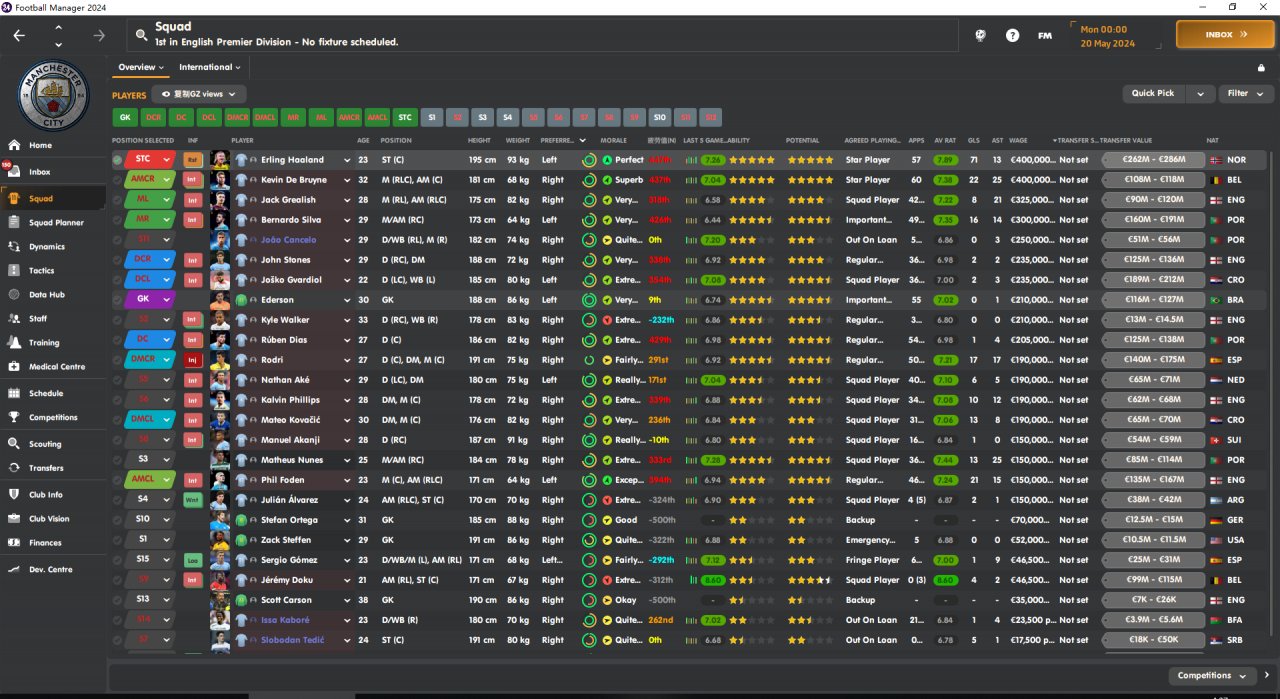Image resolution: width=1280 pixels, height=699 pixels.
Task: Select the S3 substitute pill
Action: (x=482, y=117)
